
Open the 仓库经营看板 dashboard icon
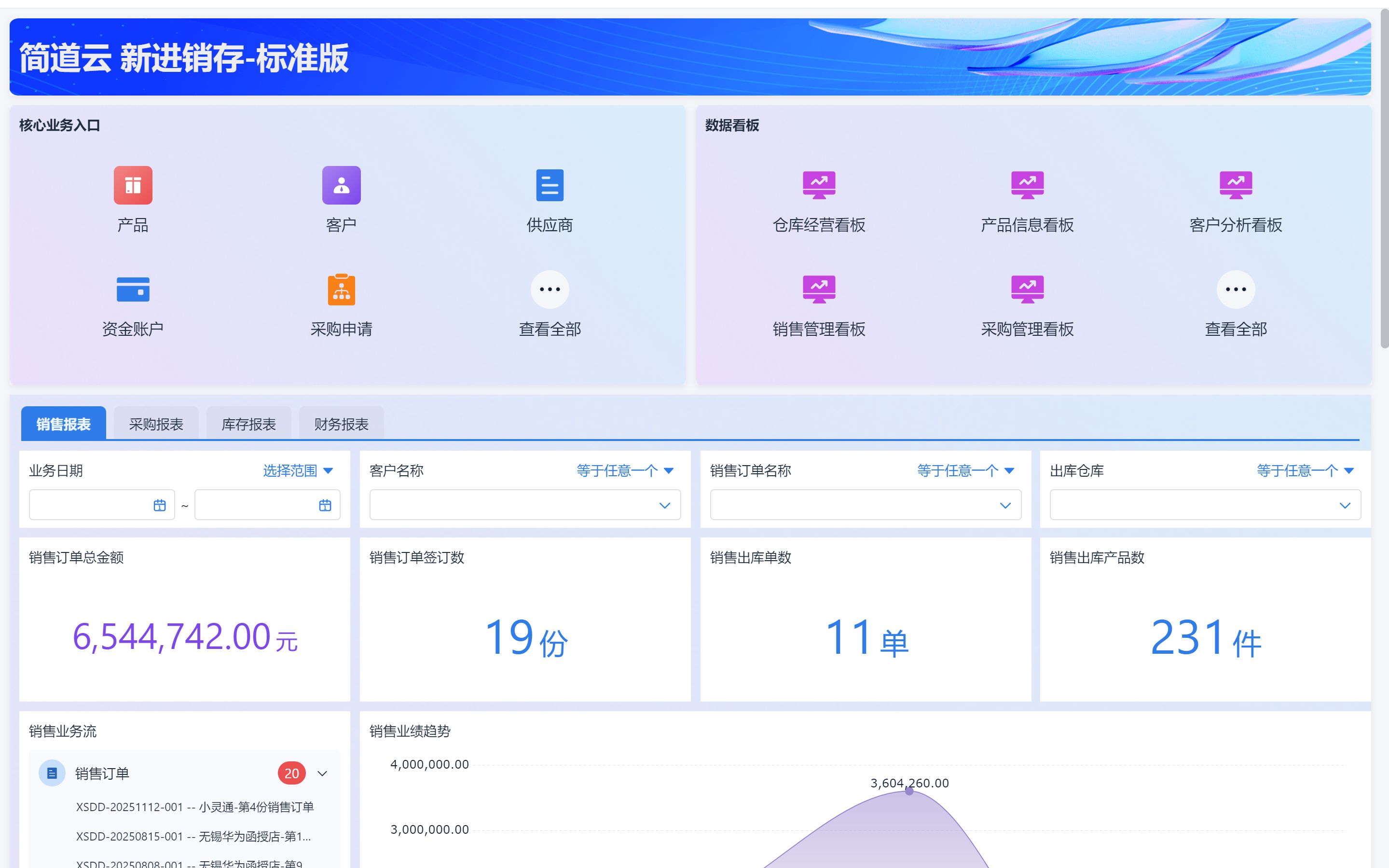click(x=818, y=185)
